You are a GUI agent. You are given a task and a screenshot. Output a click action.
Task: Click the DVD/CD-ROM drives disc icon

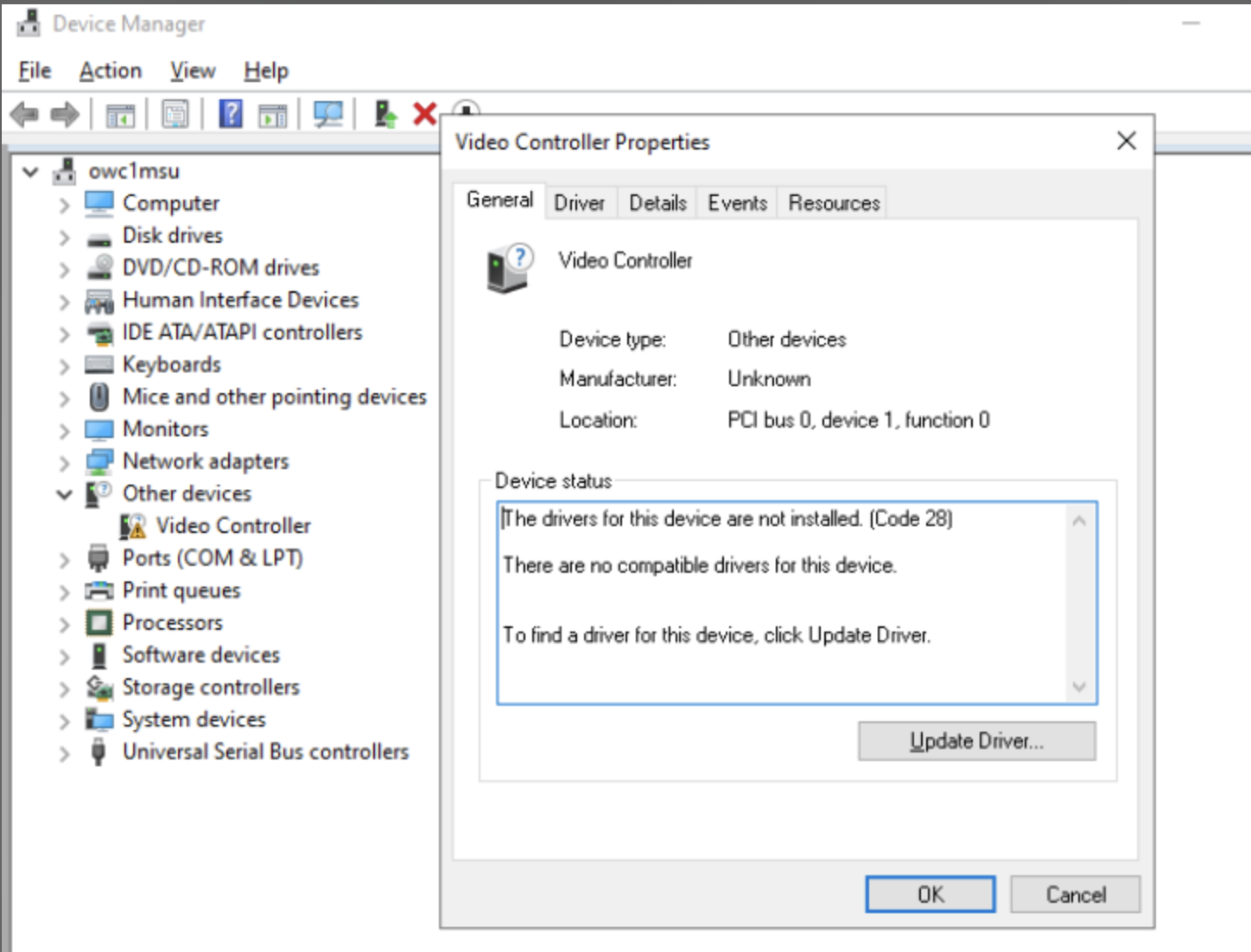(x=99, y=267)
